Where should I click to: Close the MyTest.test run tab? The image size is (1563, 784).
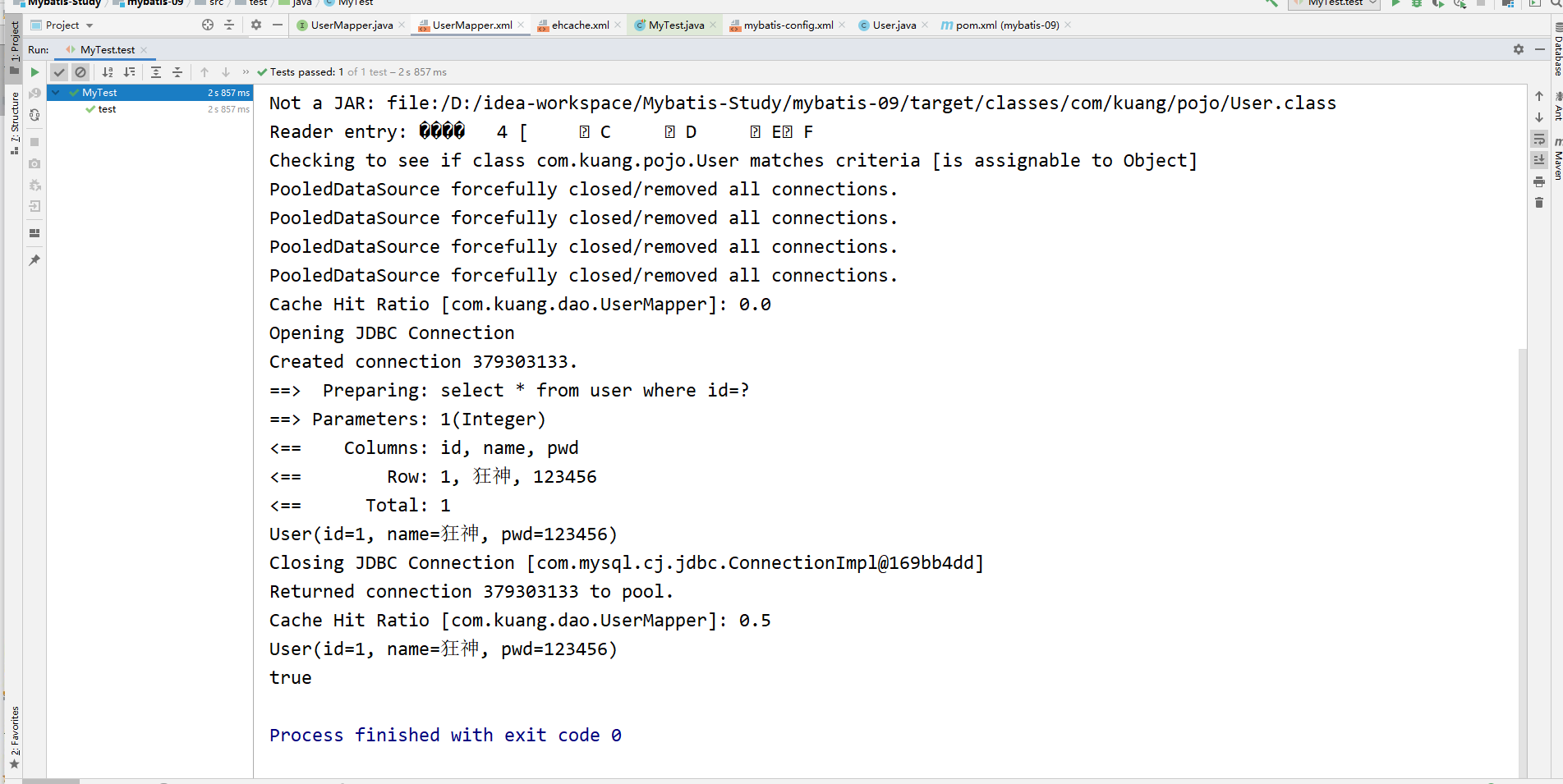click(x=144, y=50)
